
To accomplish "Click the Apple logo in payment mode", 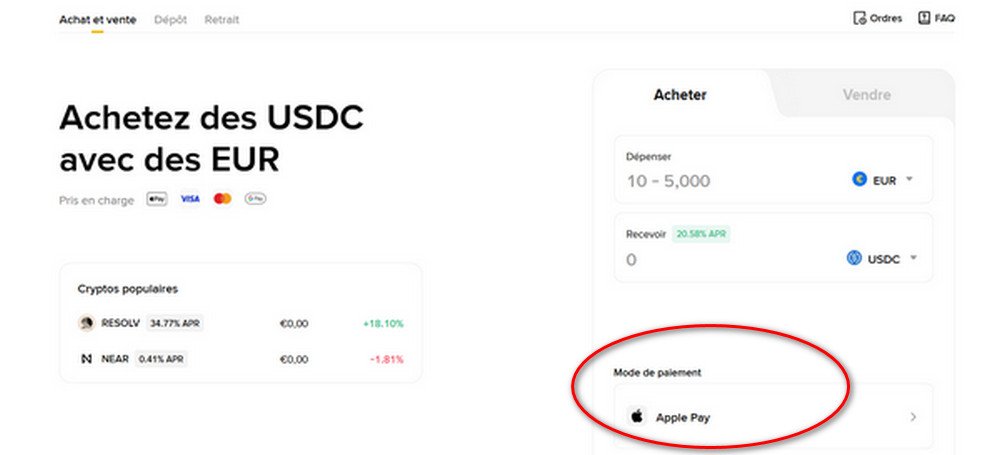I will 636,417.
